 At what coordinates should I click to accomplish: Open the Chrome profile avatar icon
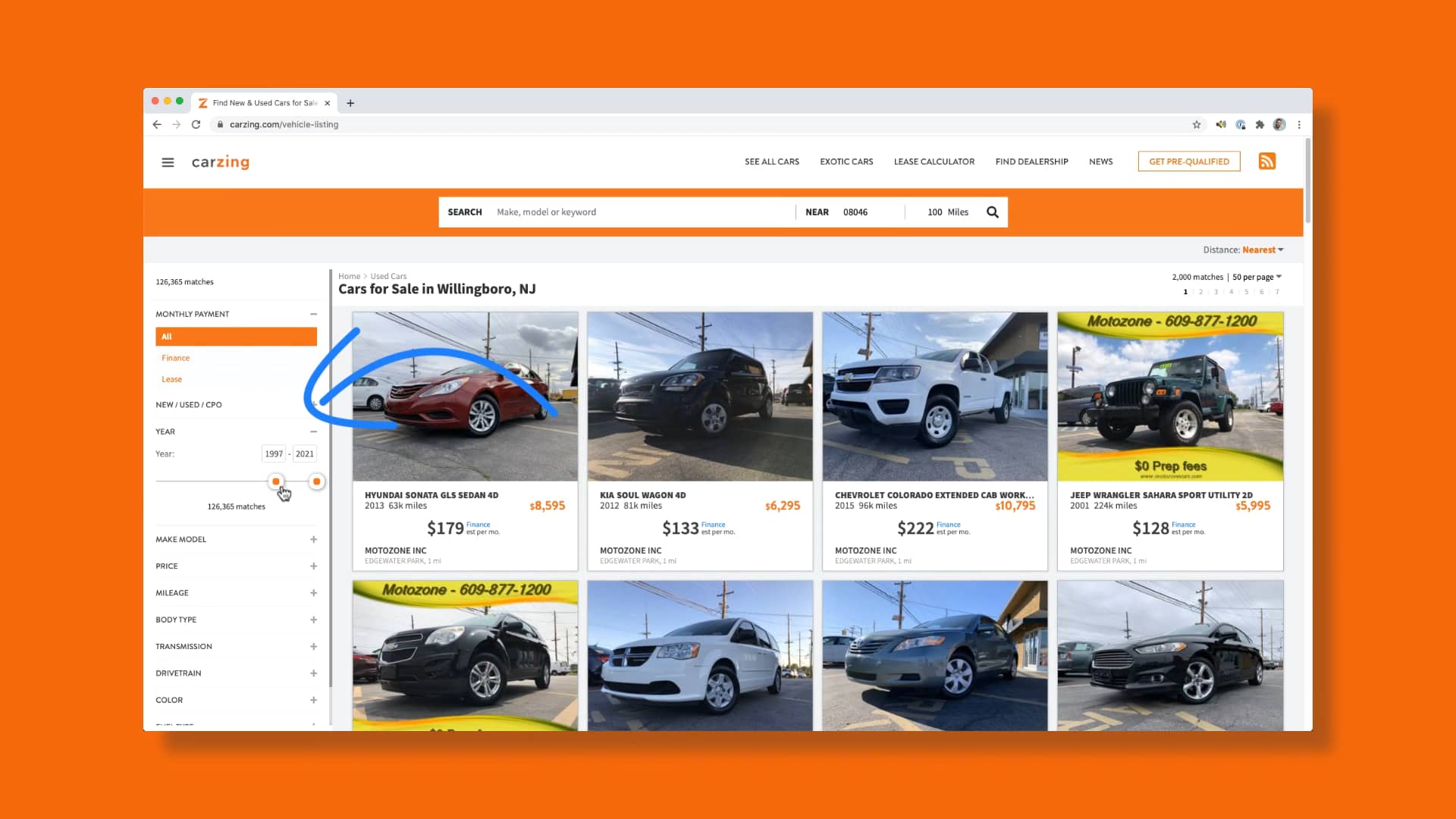point(1279,124)
